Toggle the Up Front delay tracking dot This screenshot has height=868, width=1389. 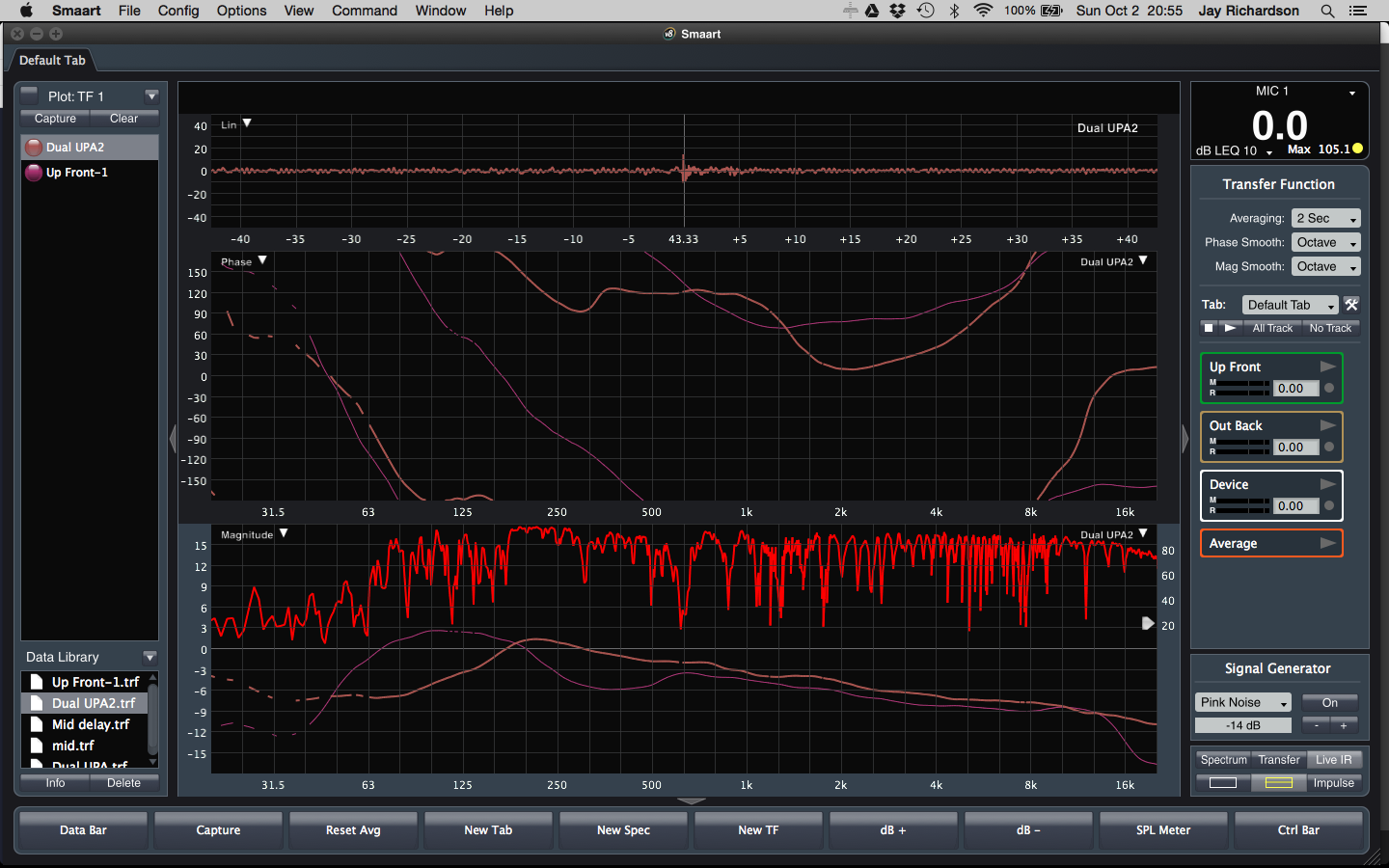[x=1329, y=388]
